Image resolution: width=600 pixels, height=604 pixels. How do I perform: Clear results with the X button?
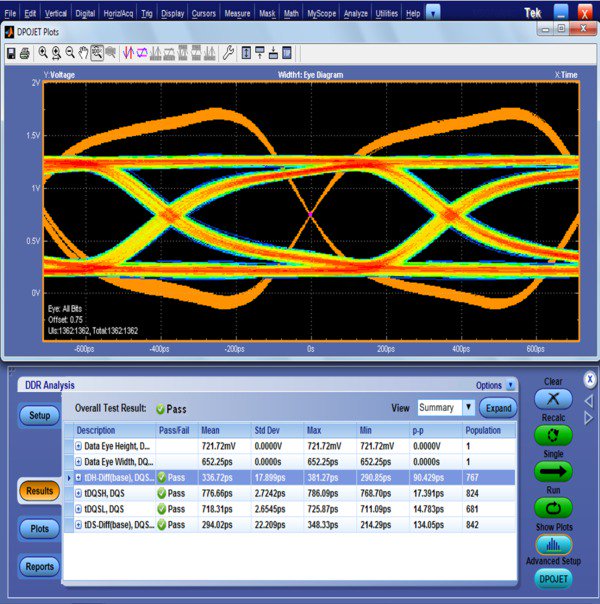[x=553, y=399]
